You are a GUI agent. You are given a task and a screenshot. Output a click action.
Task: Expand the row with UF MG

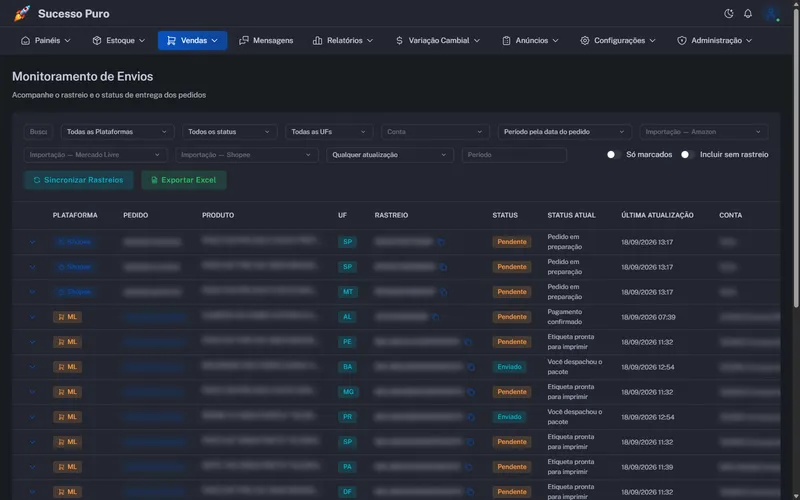(32, 392)
